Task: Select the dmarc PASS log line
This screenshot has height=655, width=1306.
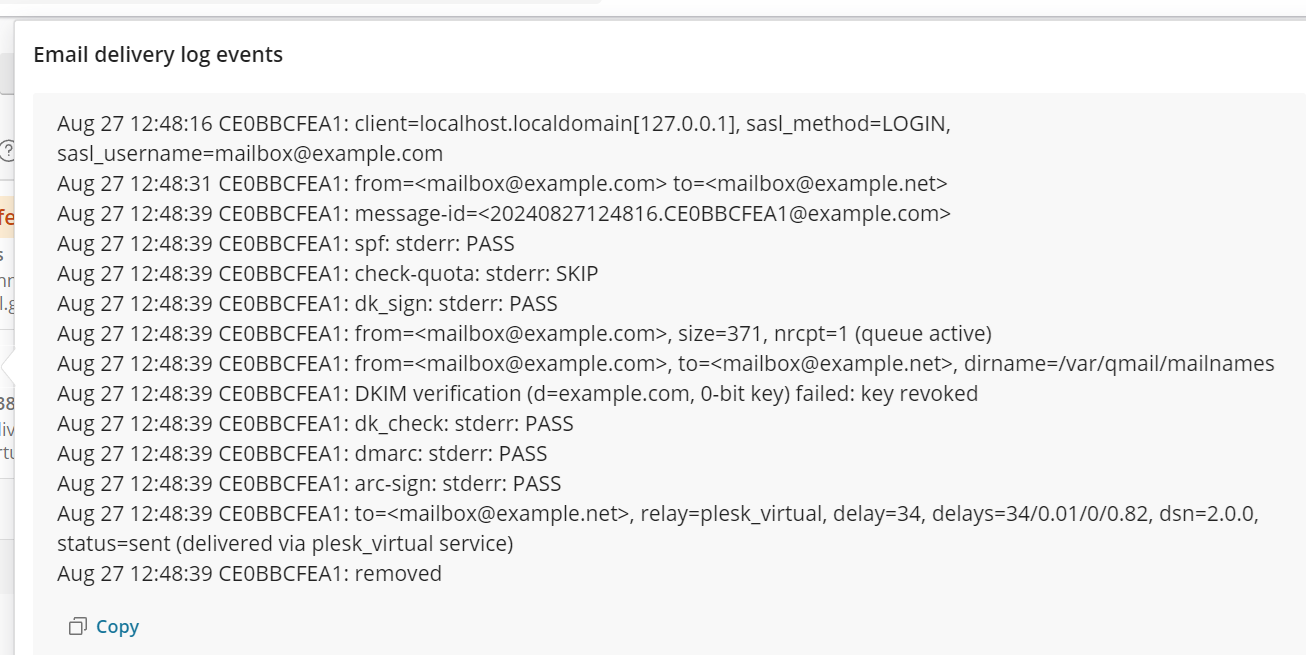Action: [x=300, y=453]
